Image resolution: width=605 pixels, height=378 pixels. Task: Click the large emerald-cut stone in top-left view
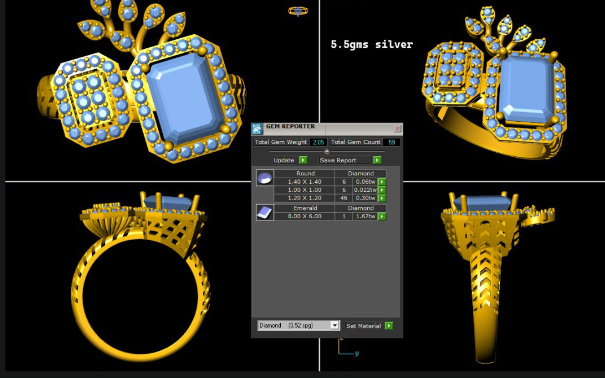tap(186, 98)
